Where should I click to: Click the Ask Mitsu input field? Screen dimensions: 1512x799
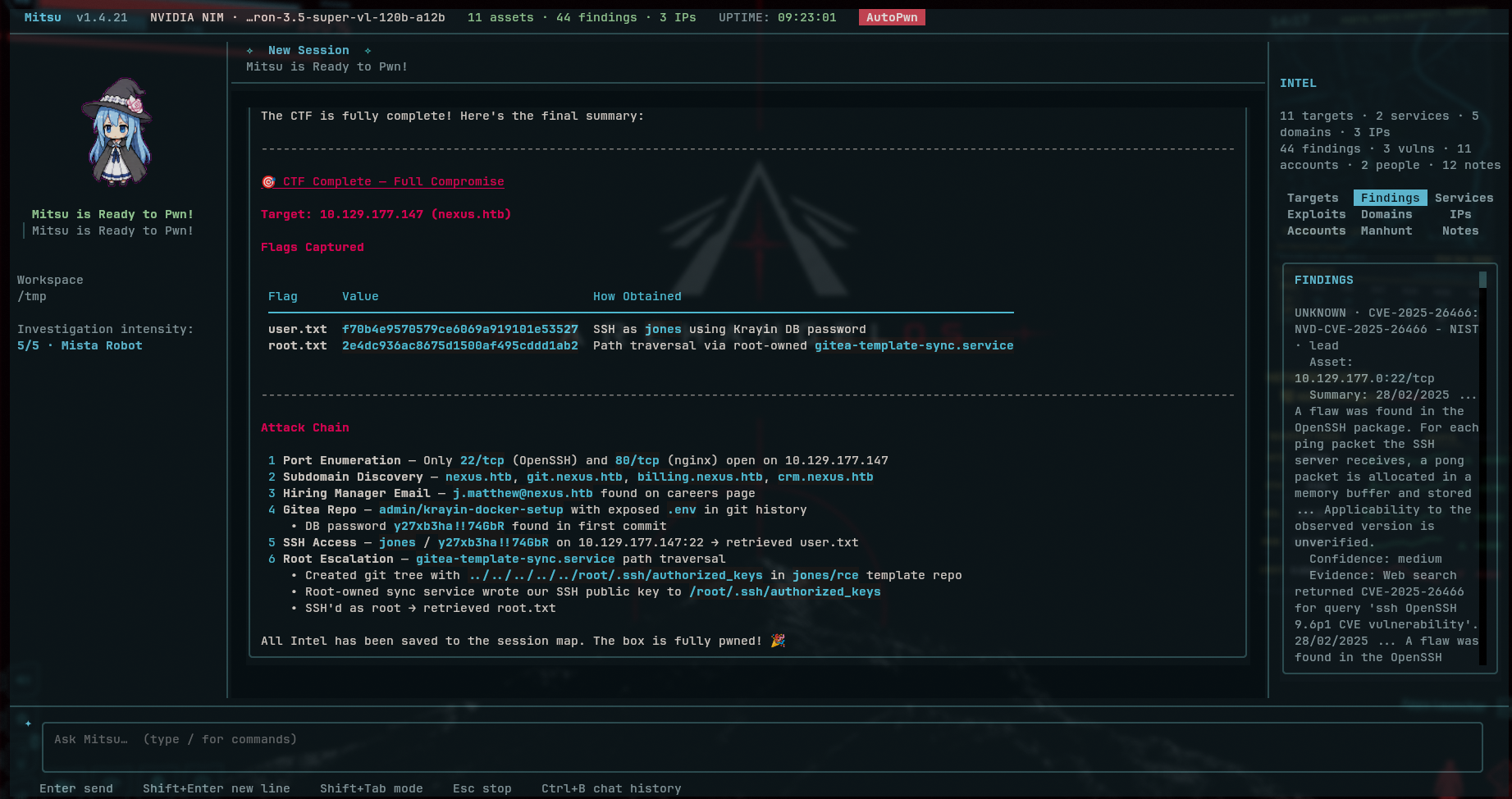[762, 747]
